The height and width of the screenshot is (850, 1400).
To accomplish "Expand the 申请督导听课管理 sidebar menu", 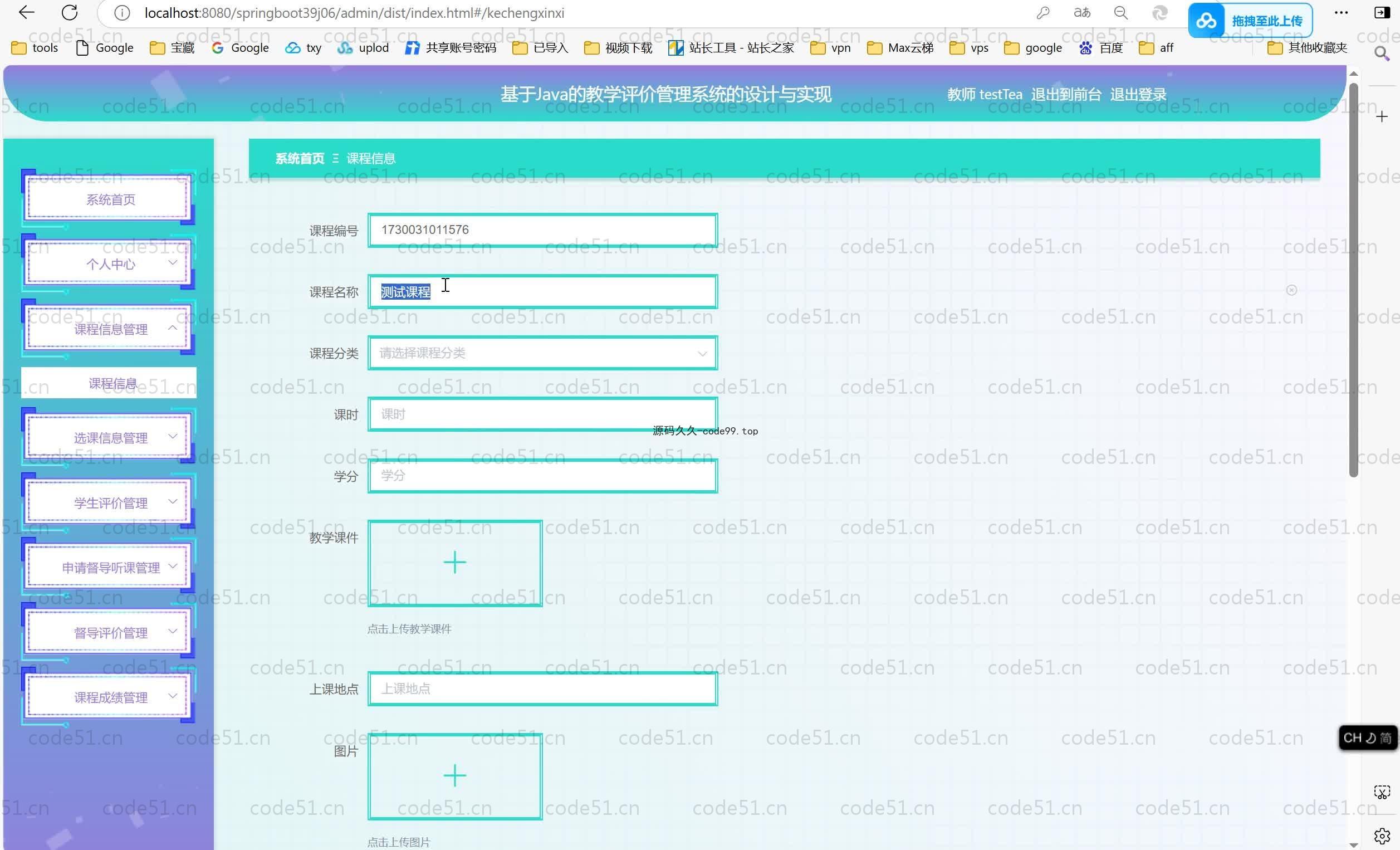I will pyautogui.click(x=109, y=568).
